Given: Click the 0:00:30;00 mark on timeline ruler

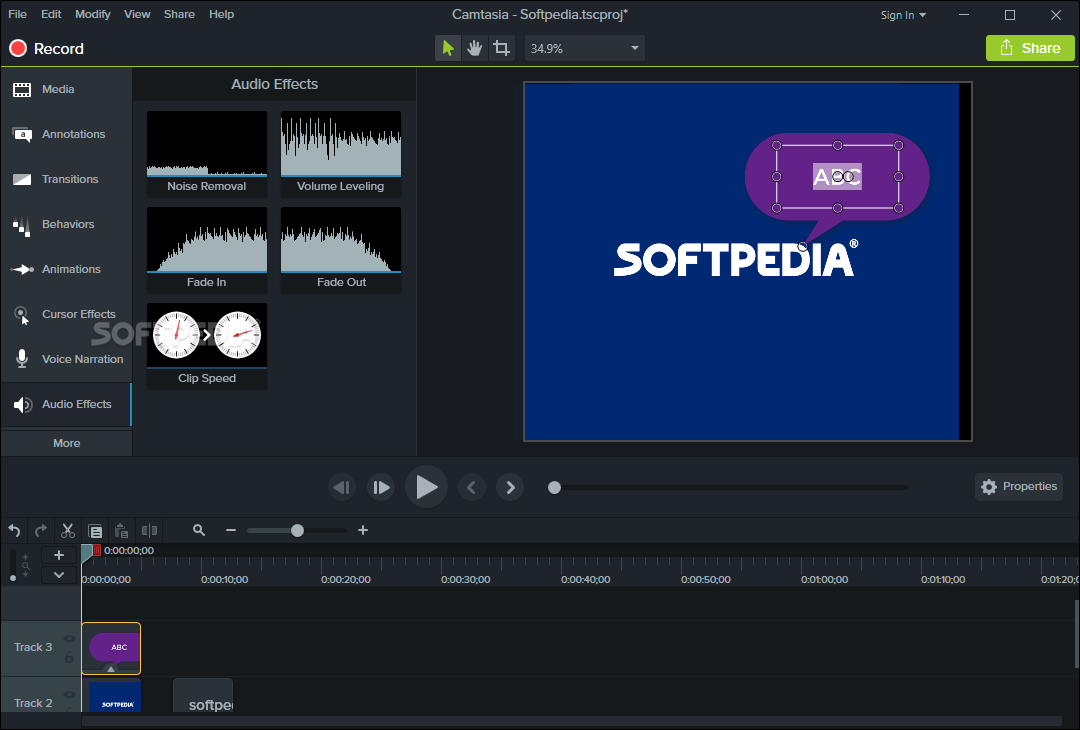Looking at the screenshot, I should coord(466,580).
